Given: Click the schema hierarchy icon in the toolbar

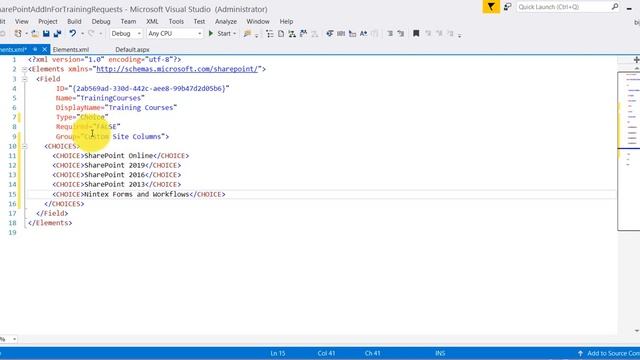Looking at the screenshot, I should [x=292, y=34].
